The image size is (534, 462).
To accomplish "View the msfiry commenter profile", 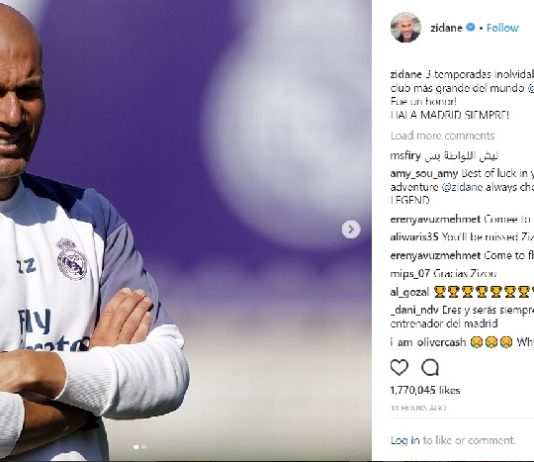I will click(405, 156).
